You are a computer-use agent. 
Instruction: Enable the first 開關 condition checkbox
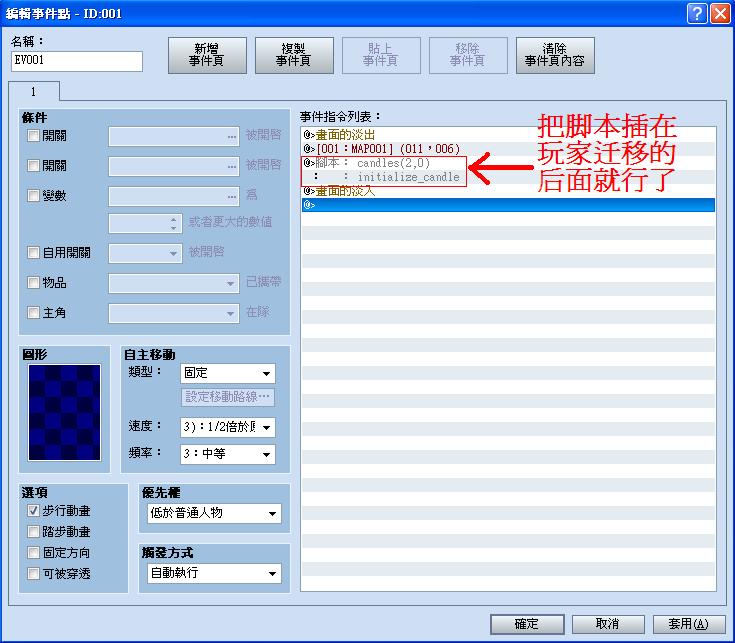click(x=33, y=136)
